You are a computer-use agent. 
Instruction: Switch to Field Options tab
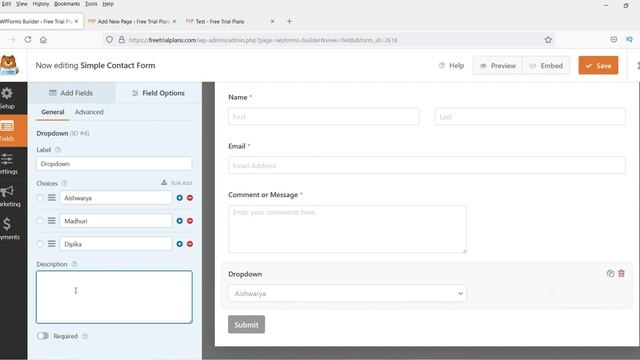click(158, 93)
